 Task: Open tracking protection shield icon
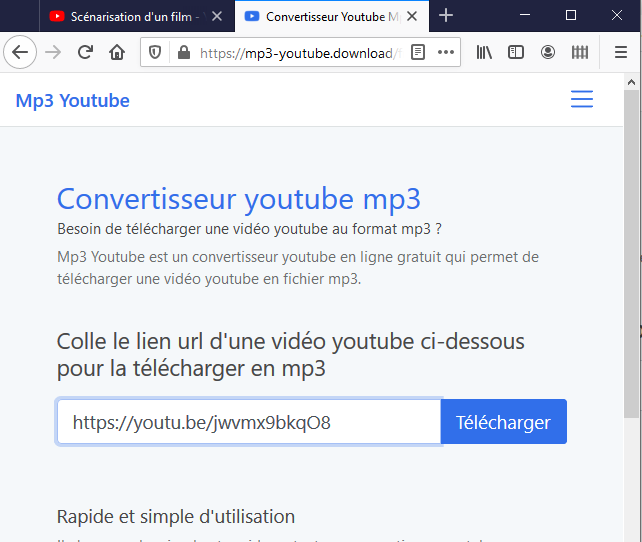155,52
